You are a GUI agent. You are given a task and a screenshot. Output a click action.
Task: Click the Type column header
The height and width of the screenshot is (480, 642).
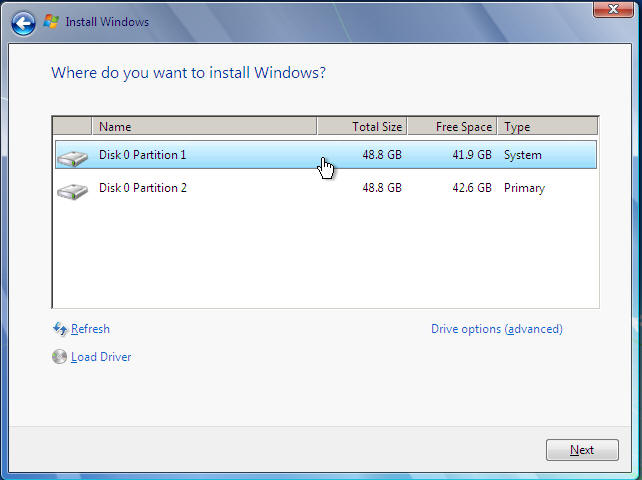click(547, 127)
